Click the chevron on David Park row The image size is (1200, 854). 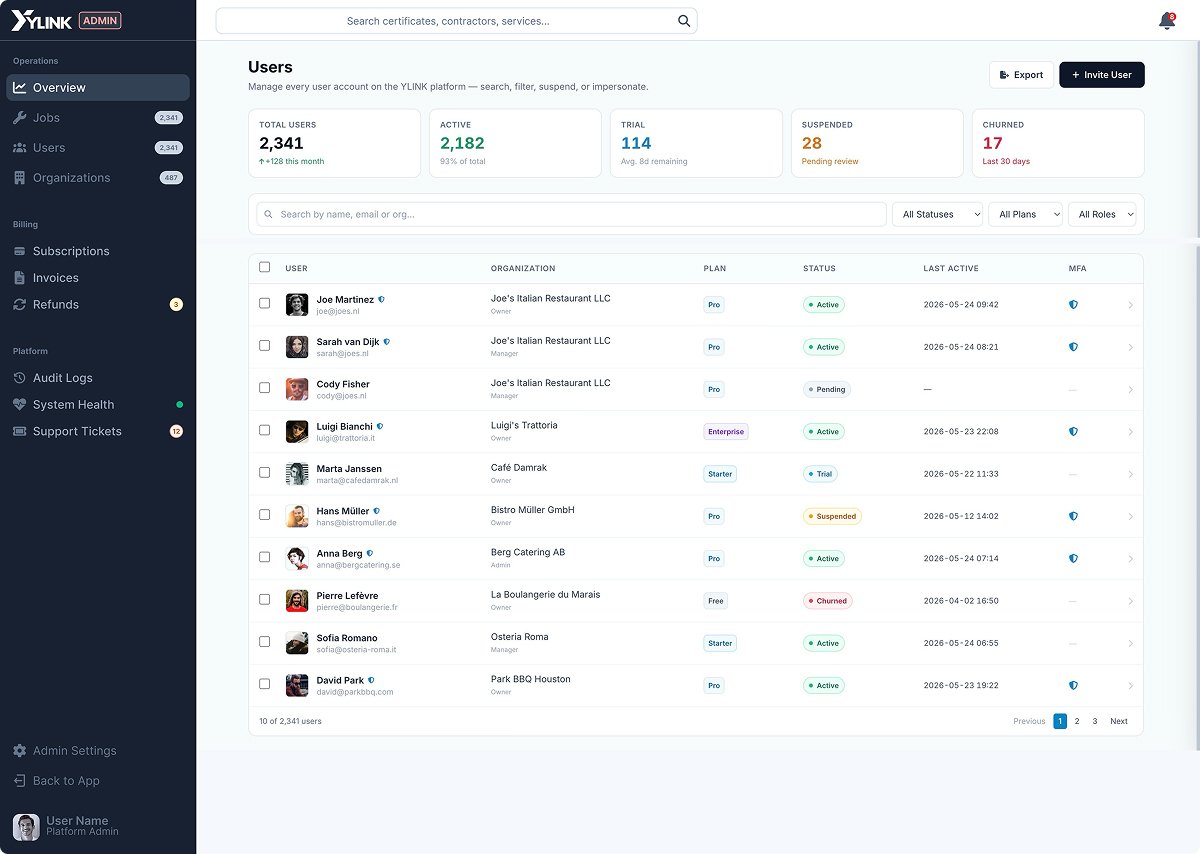(1130, 686)
